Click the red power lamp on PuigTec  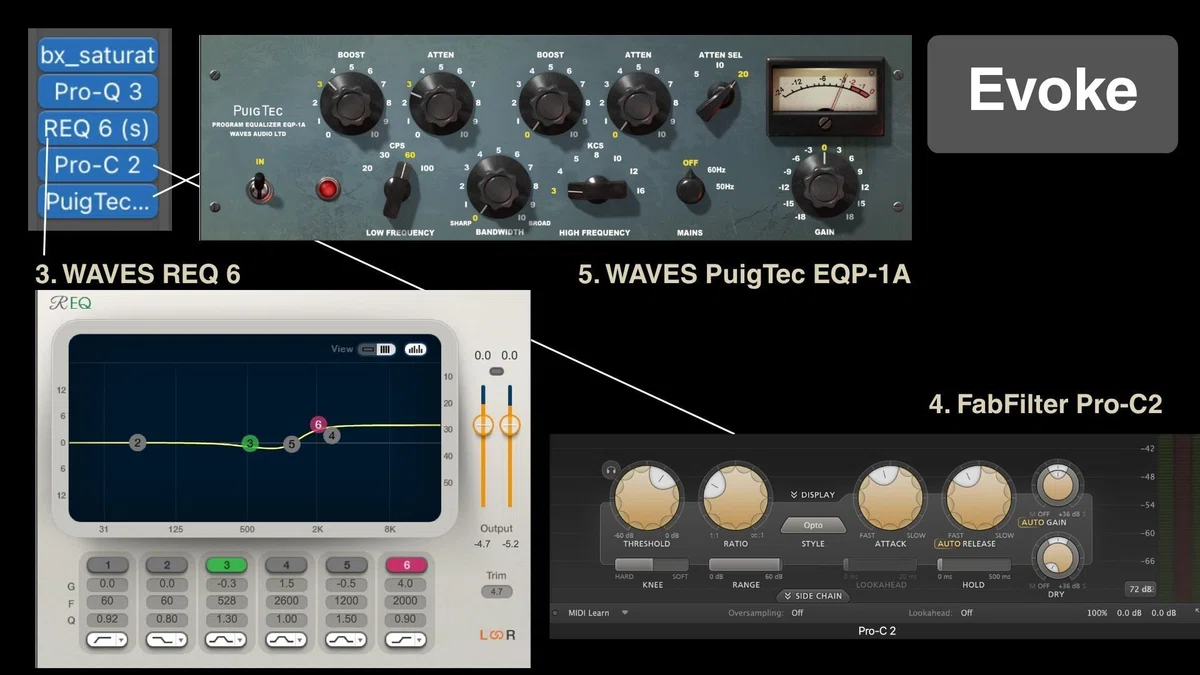(x=326, y=188)
